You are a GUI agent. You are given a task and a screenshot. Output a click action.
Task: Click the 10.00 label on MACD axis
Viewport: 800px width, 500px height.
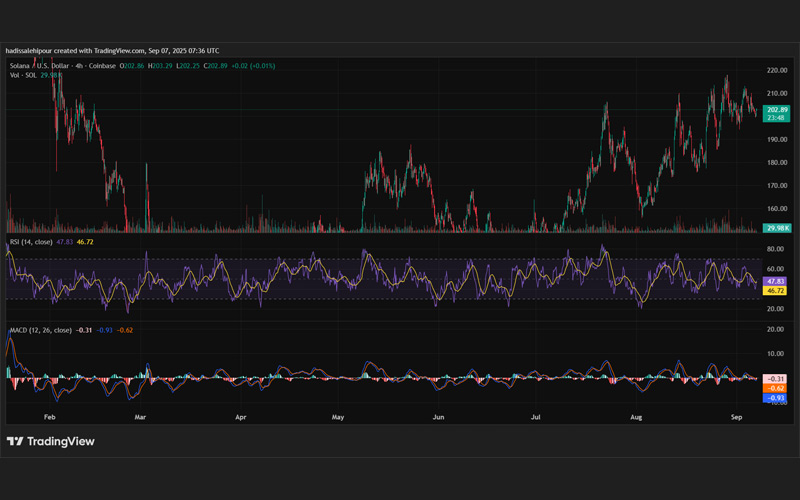pos(776,354)
